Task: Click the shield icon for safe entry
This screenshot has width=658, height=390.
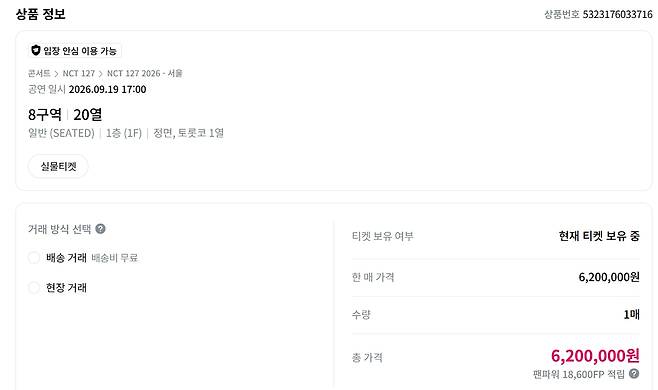Action: pyautogui.click(x=36, y=50)
